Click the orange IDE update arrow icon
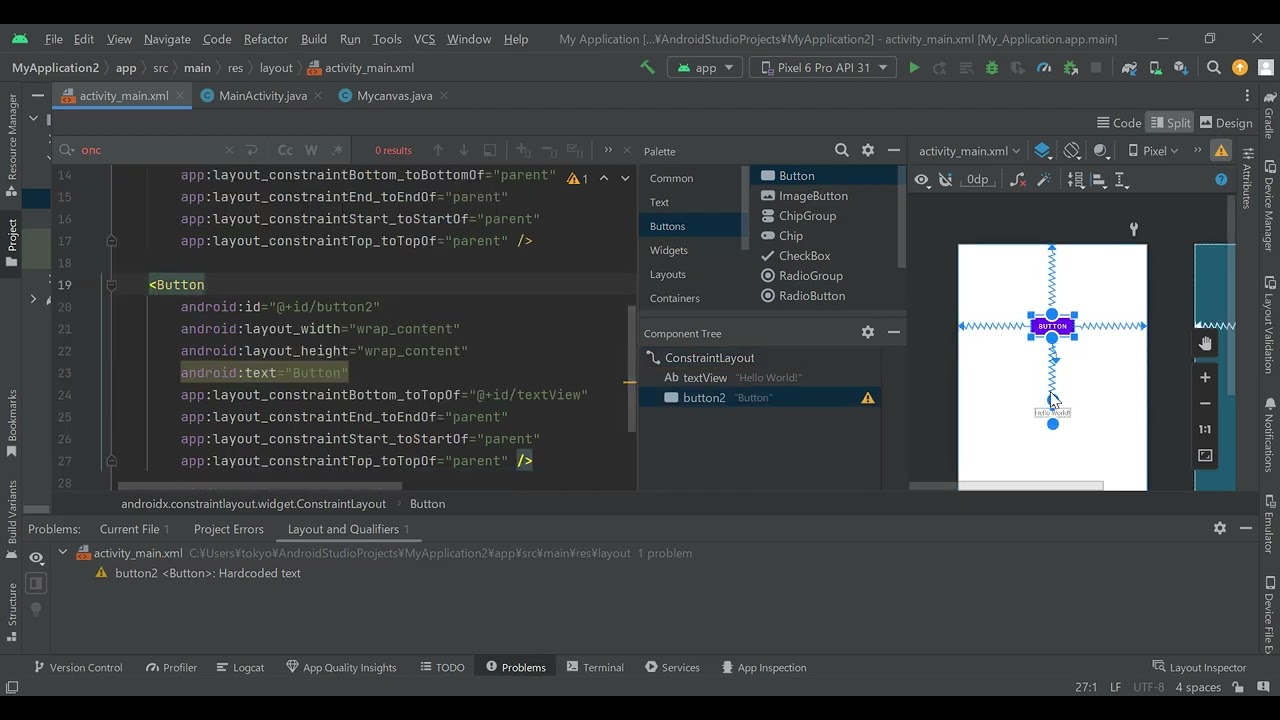This screenshot has width=1280, height=720. 1240,68
